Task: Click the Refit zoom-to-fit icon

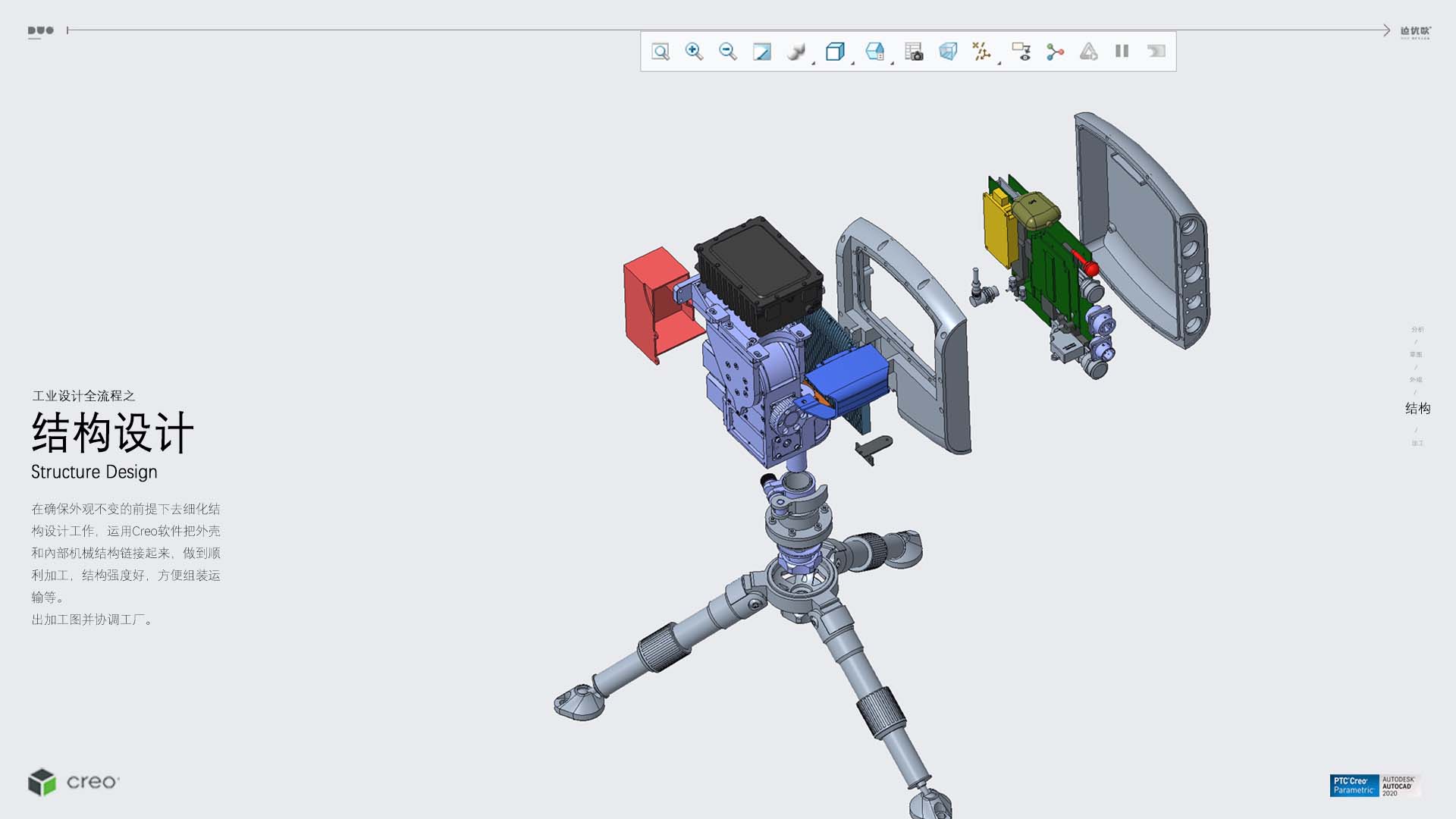Action: pyautogui.click(x=661, y=52)
